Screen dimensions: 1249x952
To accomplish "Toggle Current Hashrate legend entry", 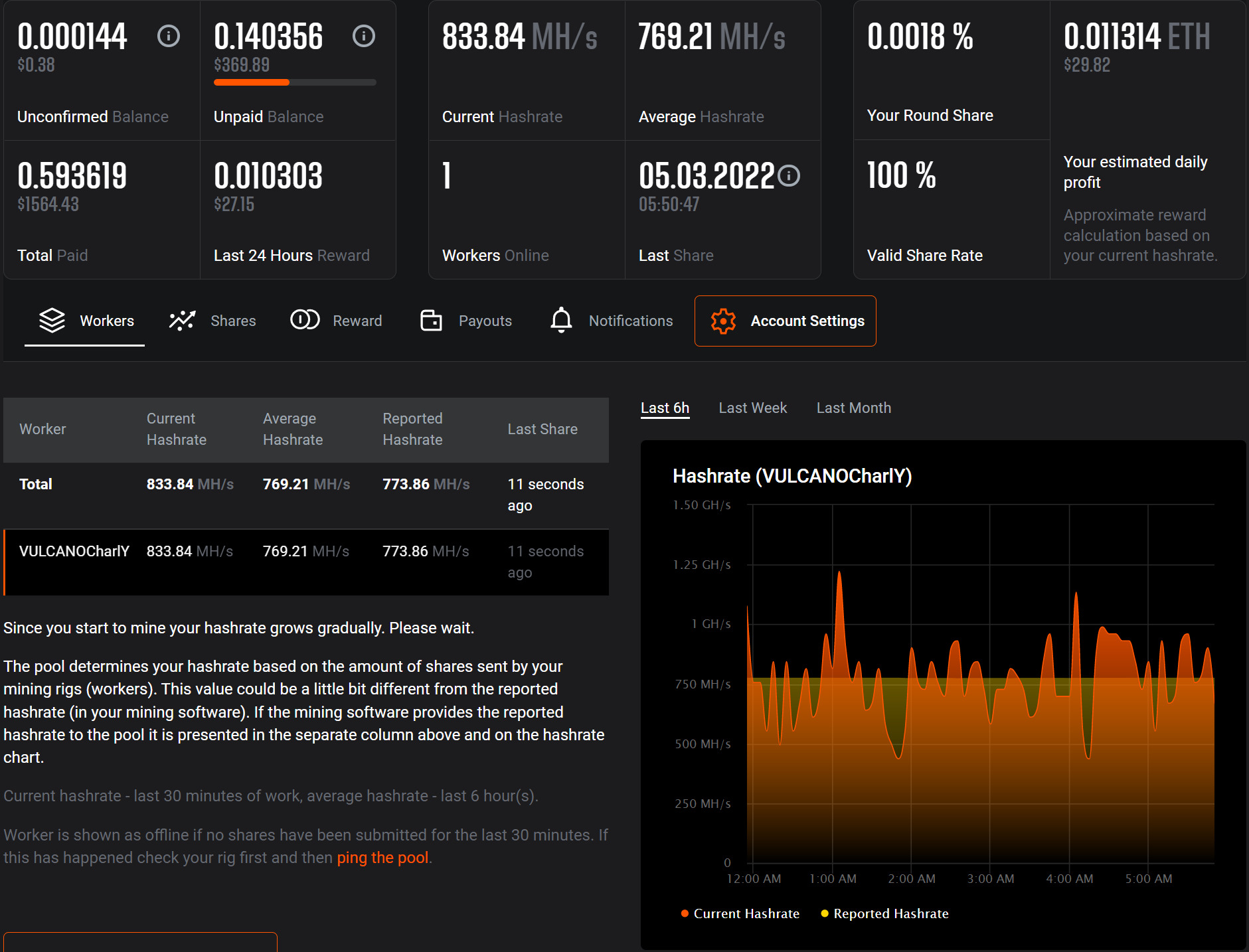I will 740,913.
